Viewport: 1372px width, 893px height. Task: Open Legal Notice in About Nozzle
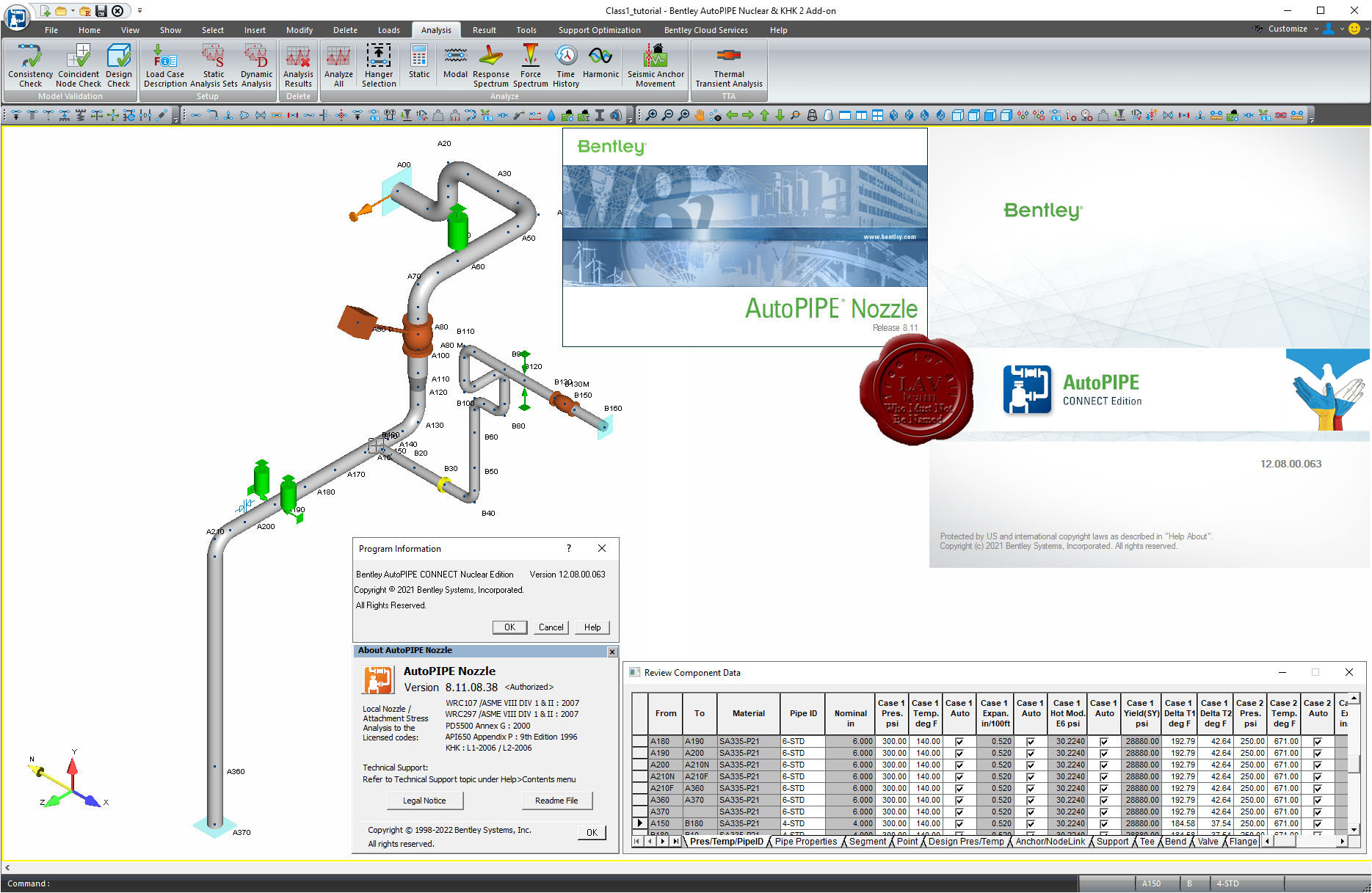424,801
